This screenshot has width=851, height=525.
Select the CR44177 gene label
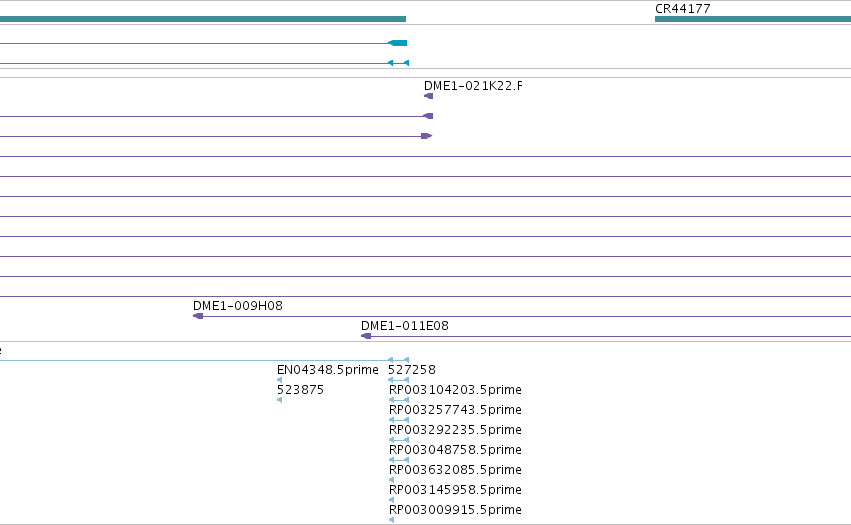[x=682, y=9]
